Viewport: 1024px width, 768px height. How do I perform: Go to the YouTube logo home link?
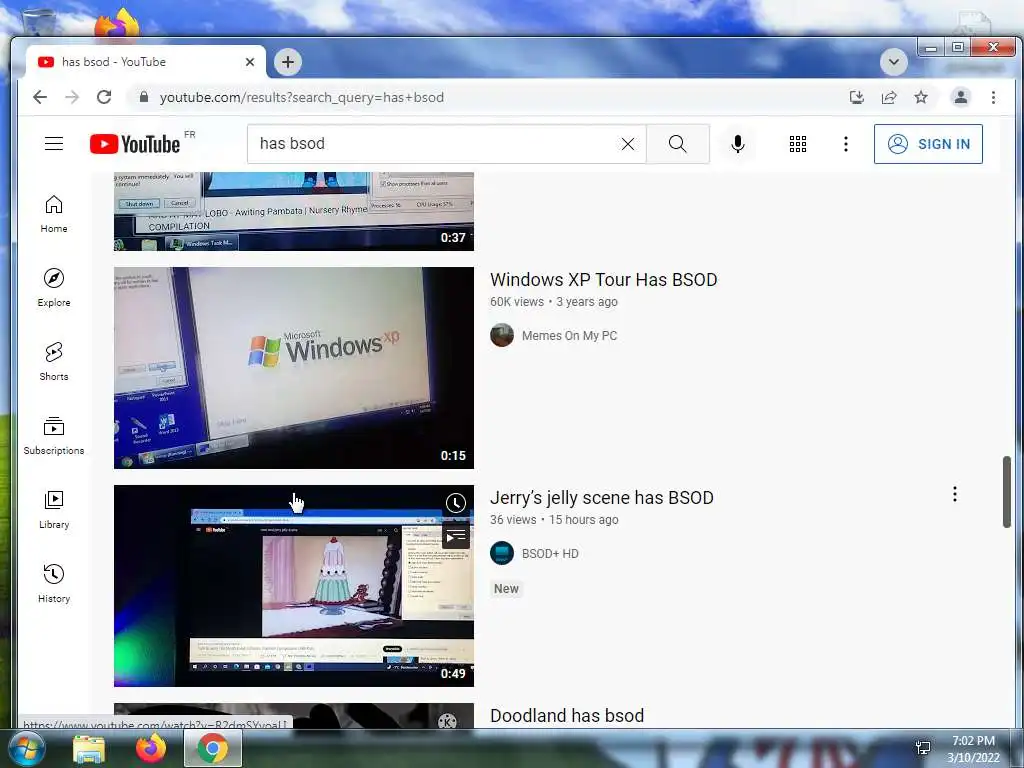coord(135,144)
